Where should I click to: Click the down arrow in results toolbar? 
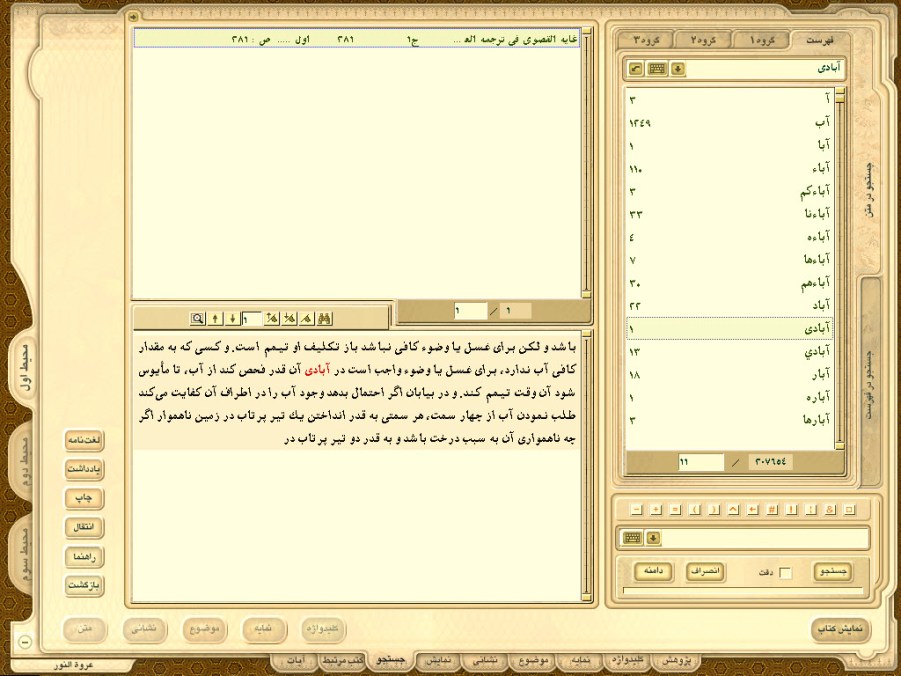coord(232,318)
